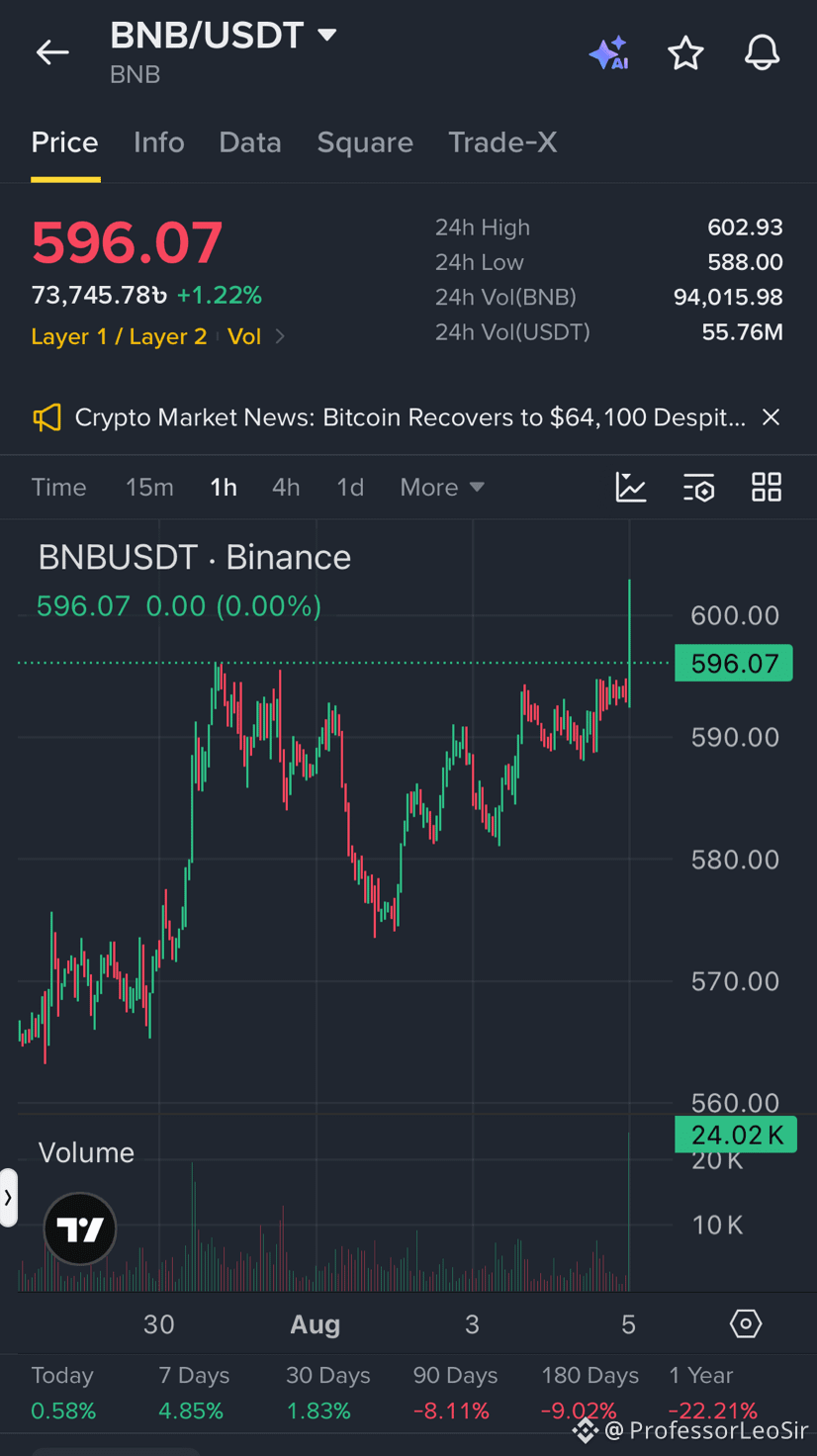Select the 1d chart interval
The width and height of the screenshot is (817, 1456).
pos(350,487)
